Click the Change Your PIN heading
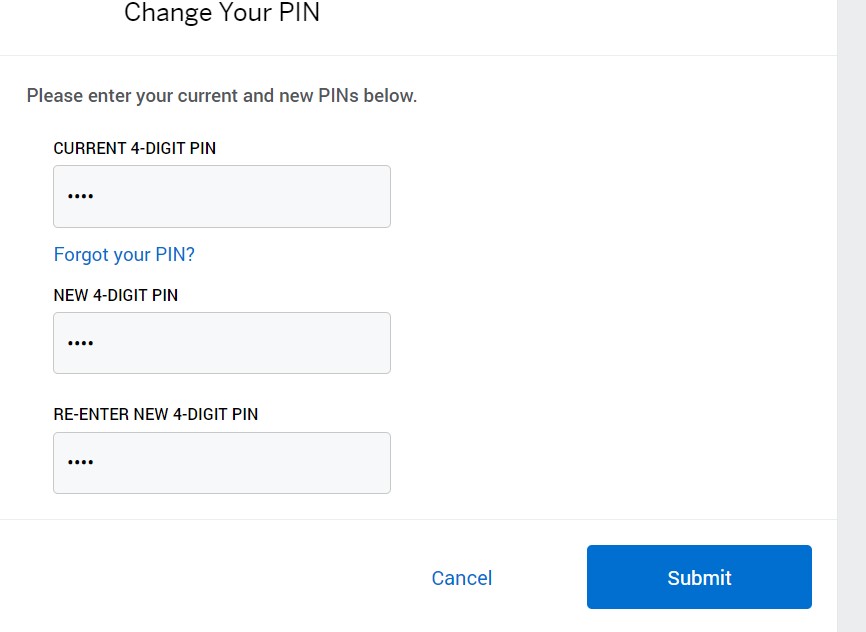866x632 pixels. click(x=221, y=14)
